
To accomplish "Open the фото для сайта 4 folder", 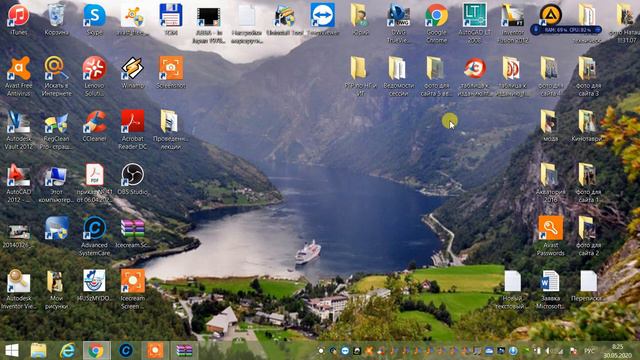I will tap(550, 76).
